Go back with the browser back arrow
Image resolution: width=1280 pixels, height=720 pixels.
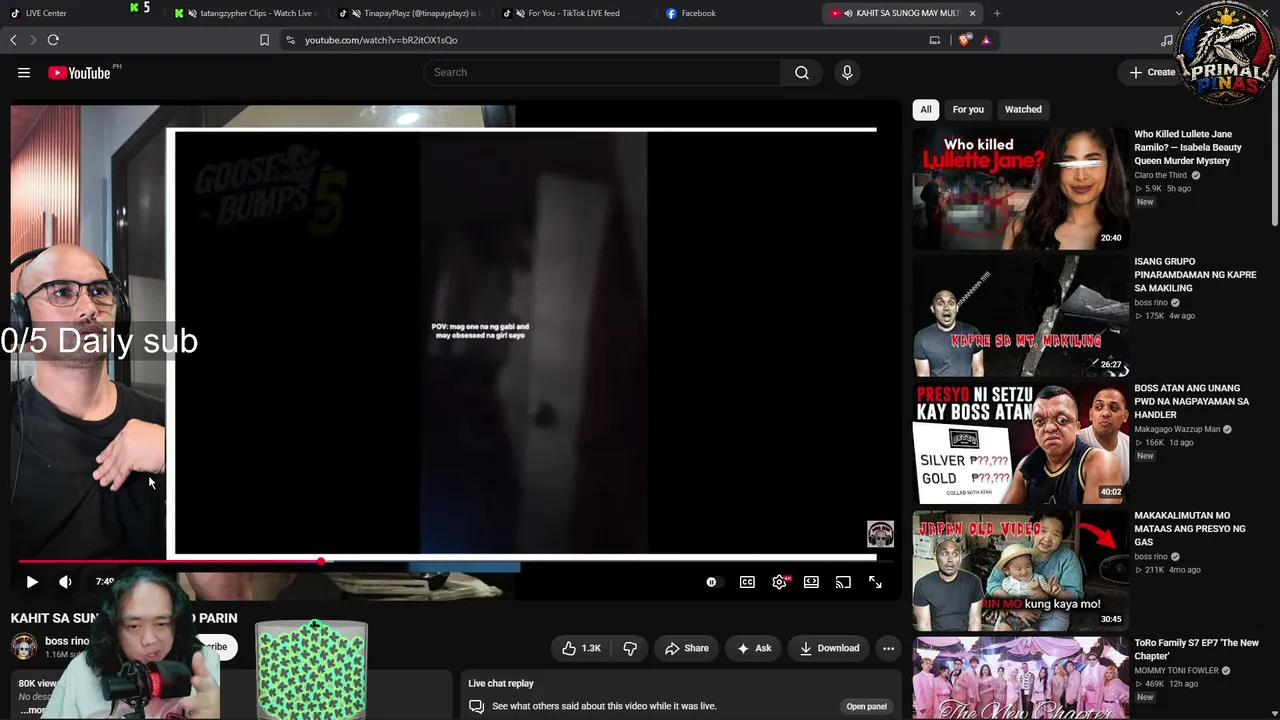13,40
